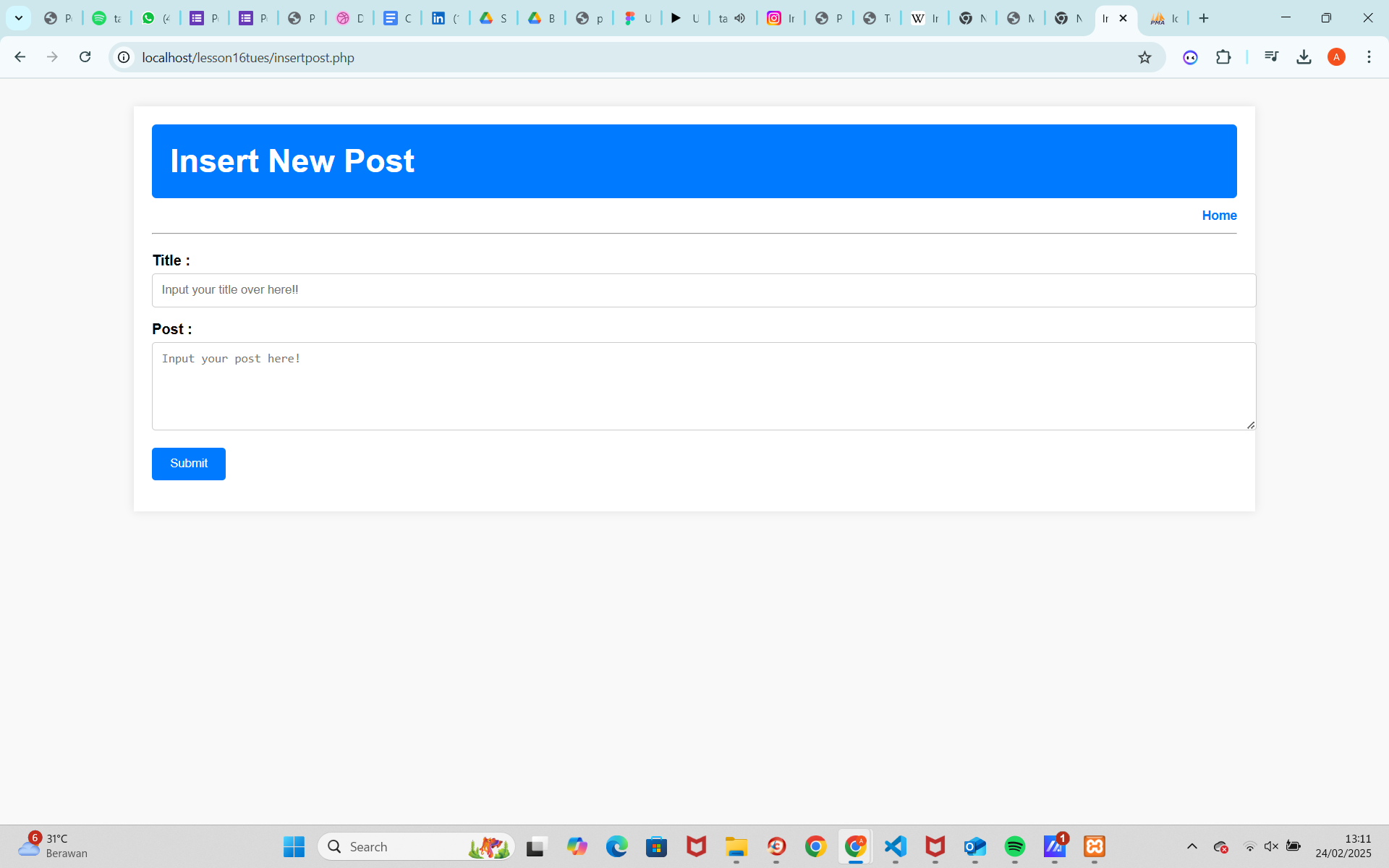Image resolution: width=1389 pixels, height=868 pixels.
Task: Bookmark this page with star icon
Action: pyautogui.click(x=1144, y=58)
